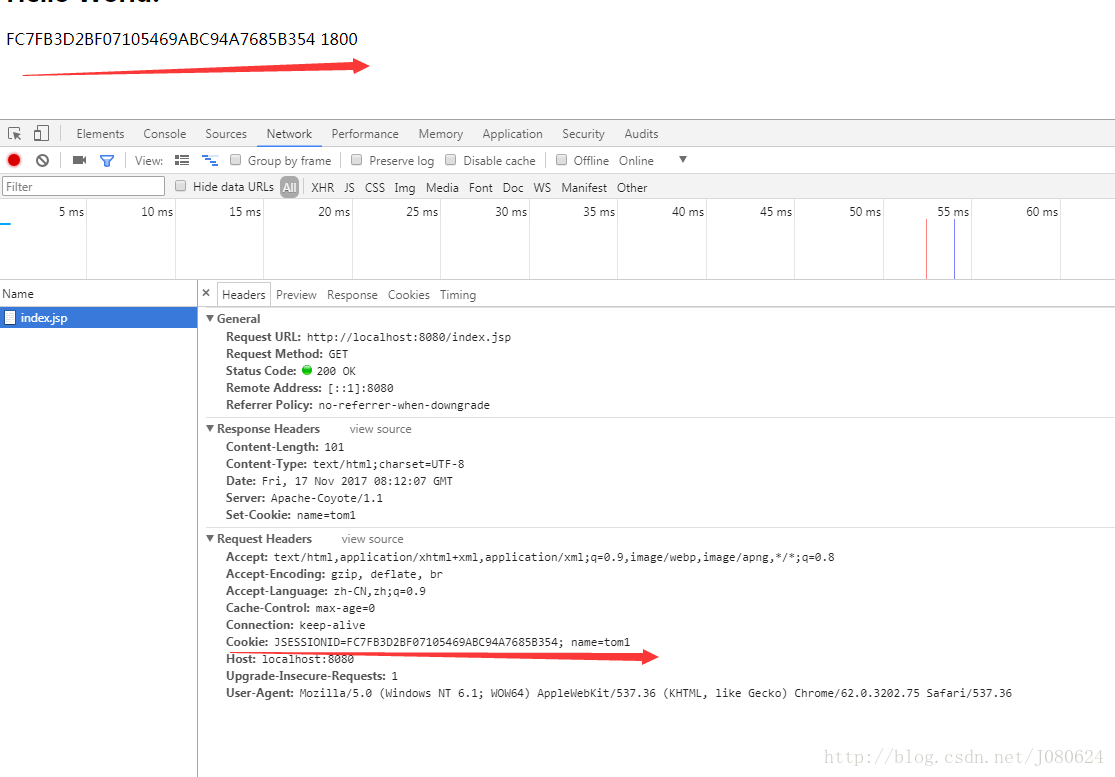Viewport: 1115px width, 777px height.
Task: Go to the Security tab
Action: click(583, 134)
